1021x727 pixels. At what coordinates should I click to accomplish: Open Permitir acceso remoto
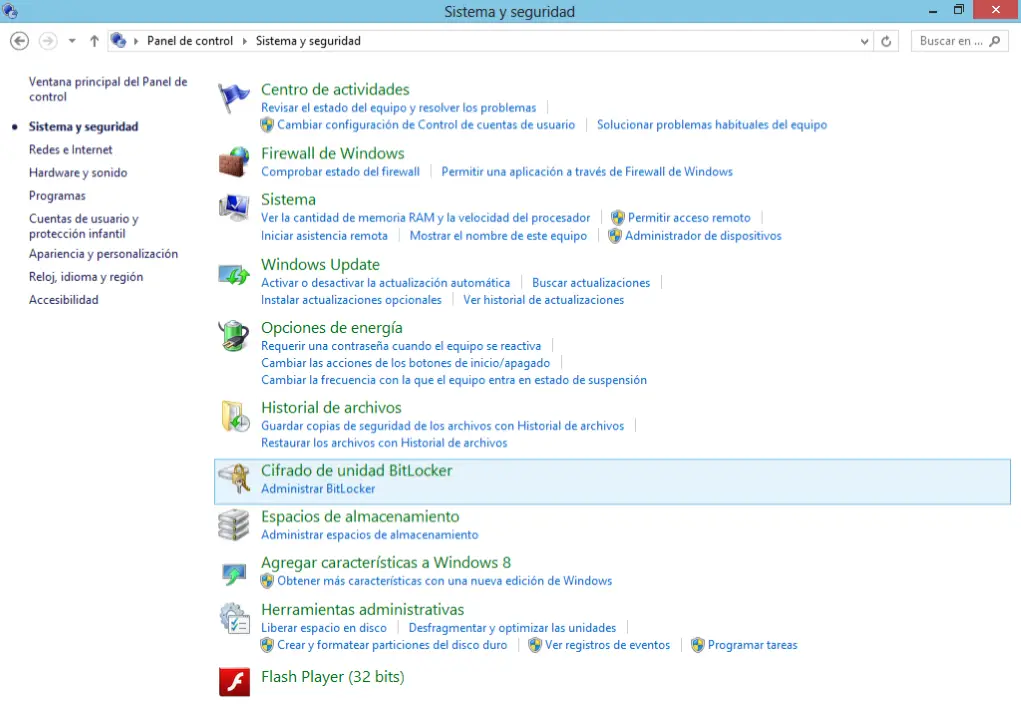[689, 218]
